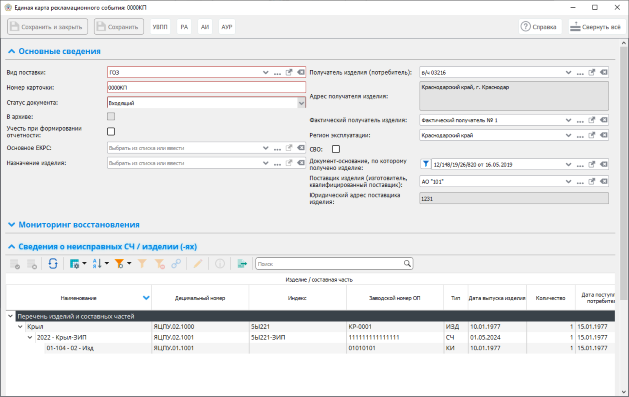The height and width of the screenshot is (397, 629).
Task: Click the Сохранить button
Action: pos(119,27)
